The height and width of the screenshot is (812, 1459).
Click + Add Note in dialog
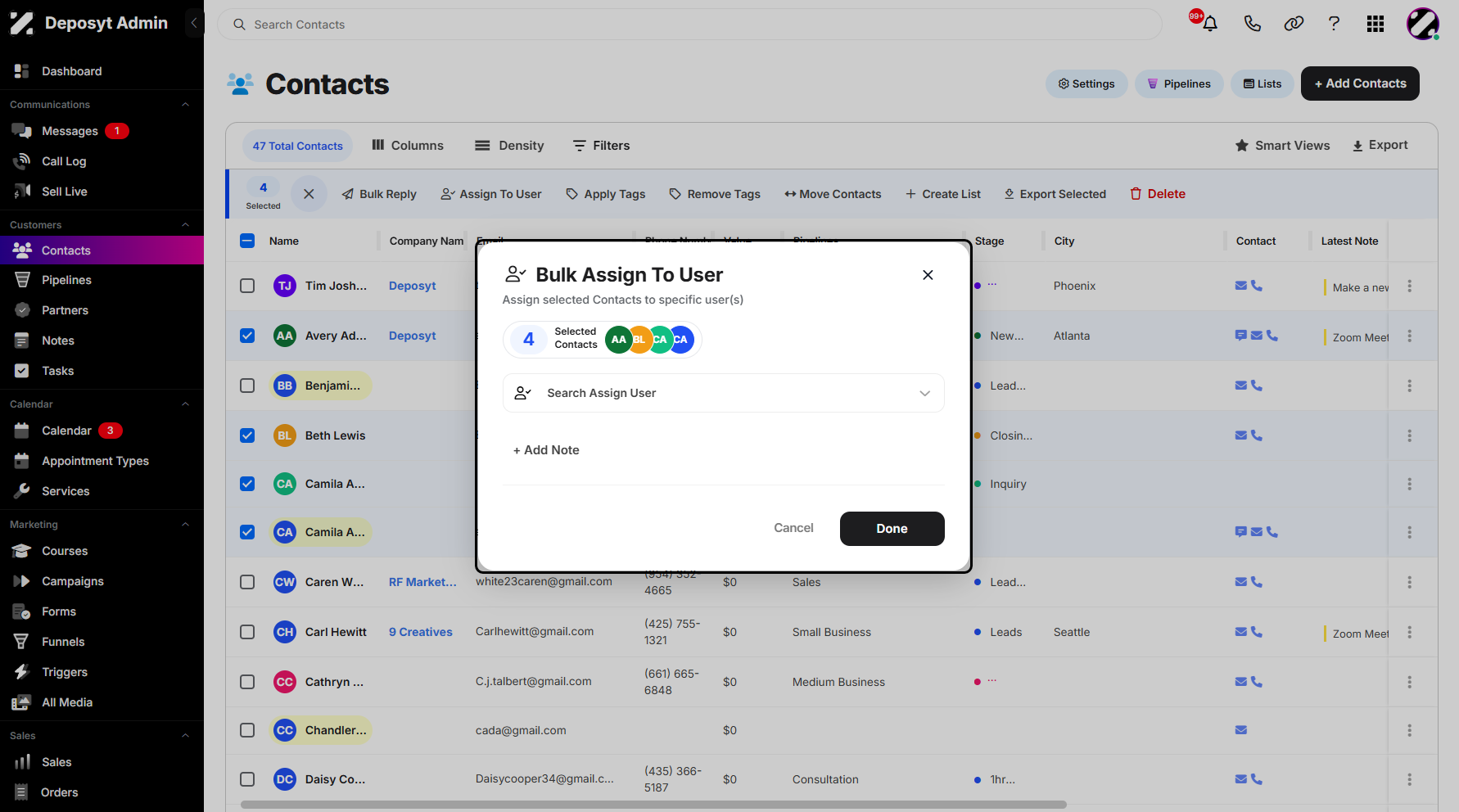(546, 450)
